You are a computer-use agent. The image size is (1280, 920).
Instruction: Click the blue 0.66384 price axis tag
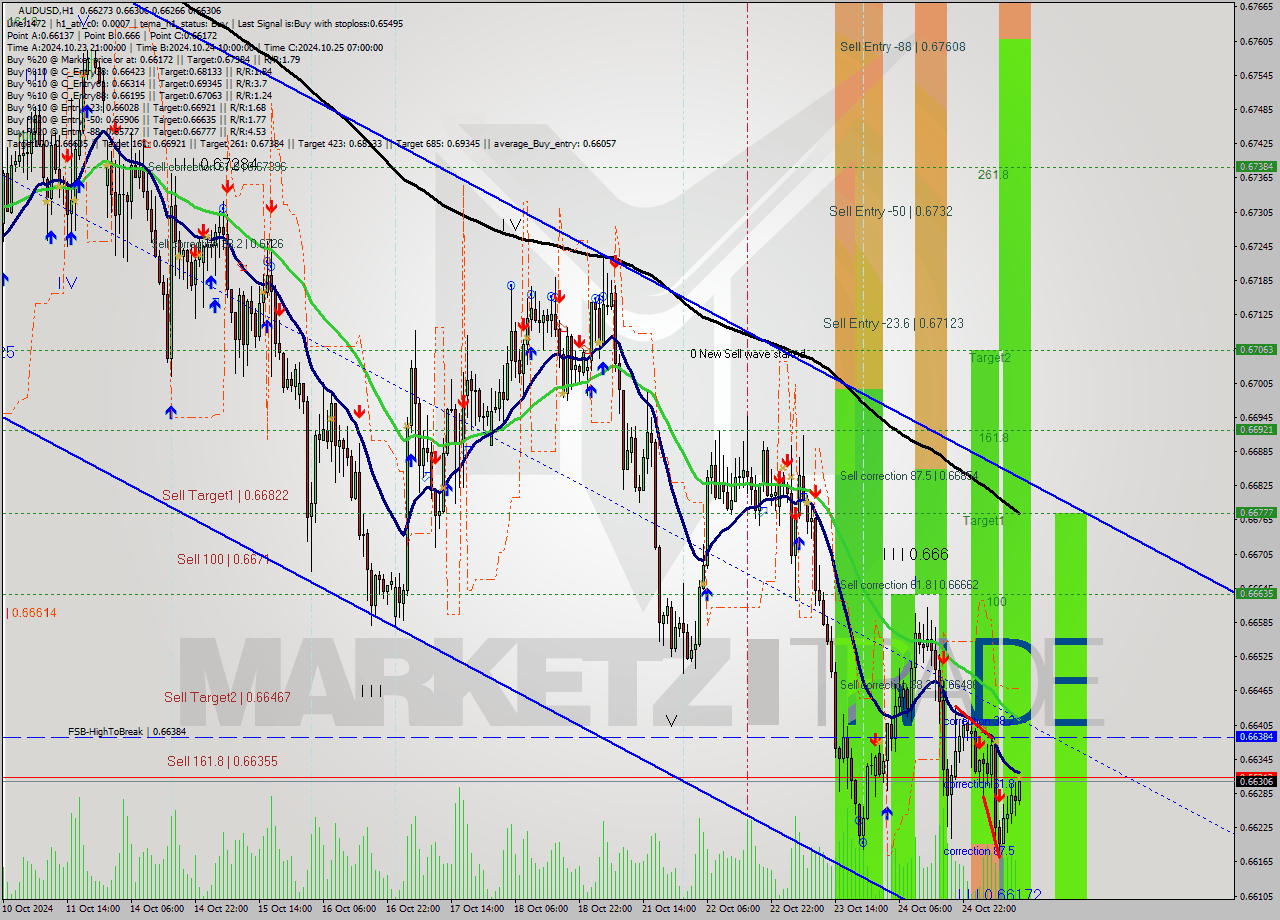tap(1256, 736)
